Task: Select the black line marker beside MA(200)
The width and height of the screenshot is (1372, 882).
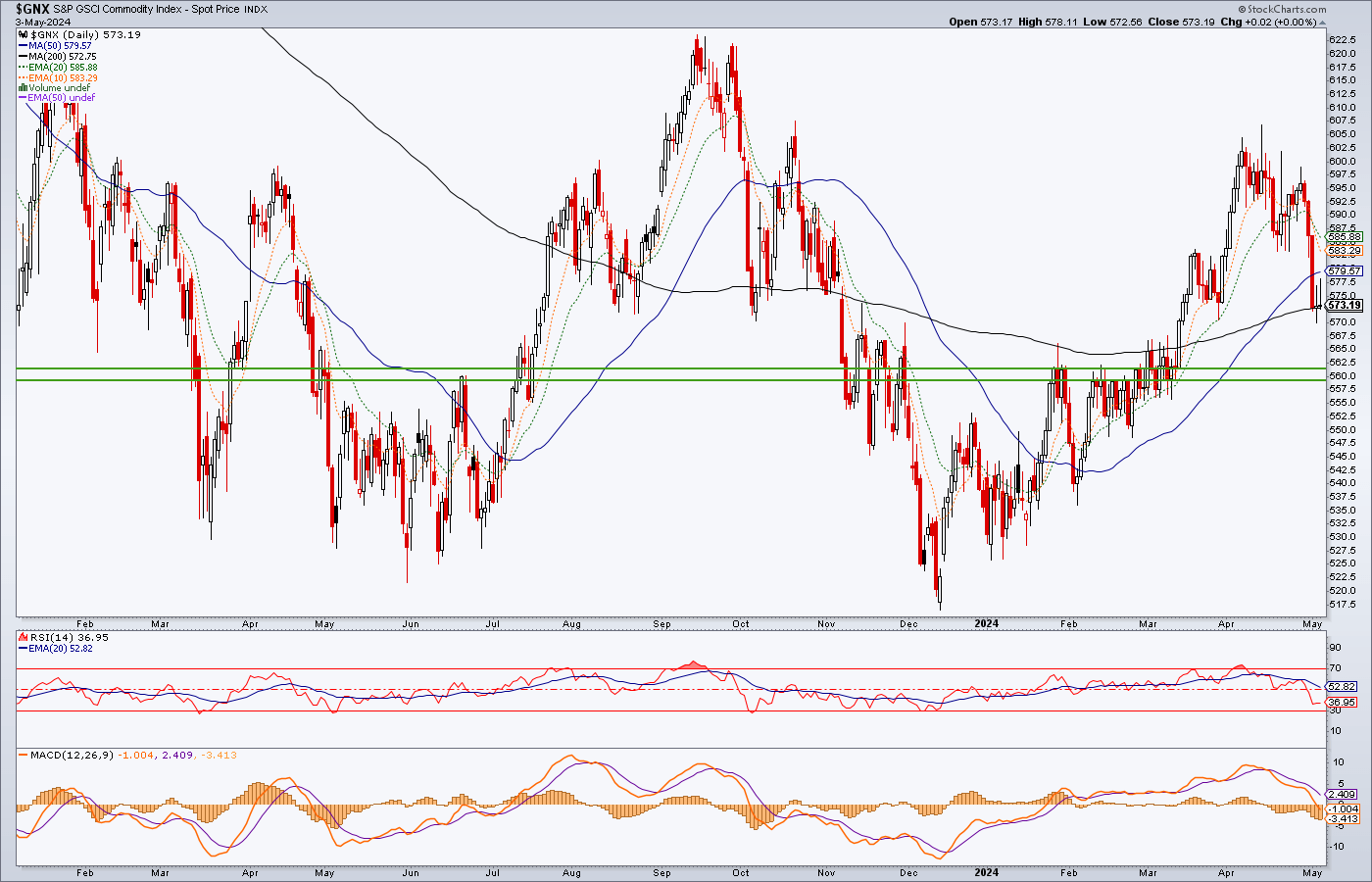Action: 24,57
